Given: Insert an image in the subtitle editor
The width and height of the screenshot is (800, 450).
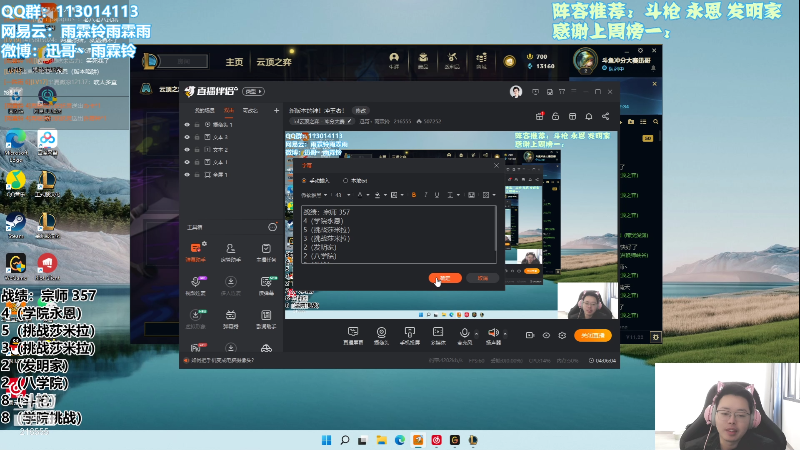Looking at the screenshot, I should pyautogui.click(x=471, y=195).
